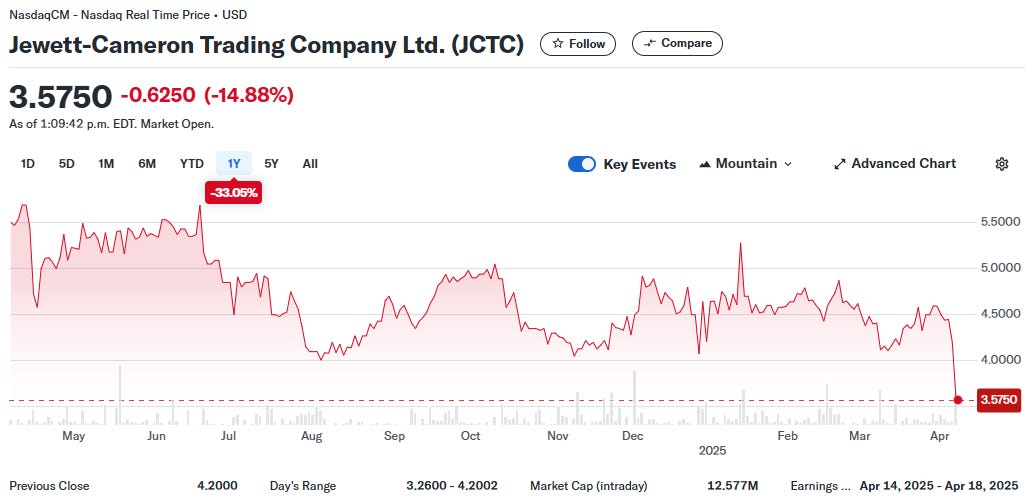Select the 1M range tab
The height and width of the screenshot is (496, 1032).
[x=106, y=164]
